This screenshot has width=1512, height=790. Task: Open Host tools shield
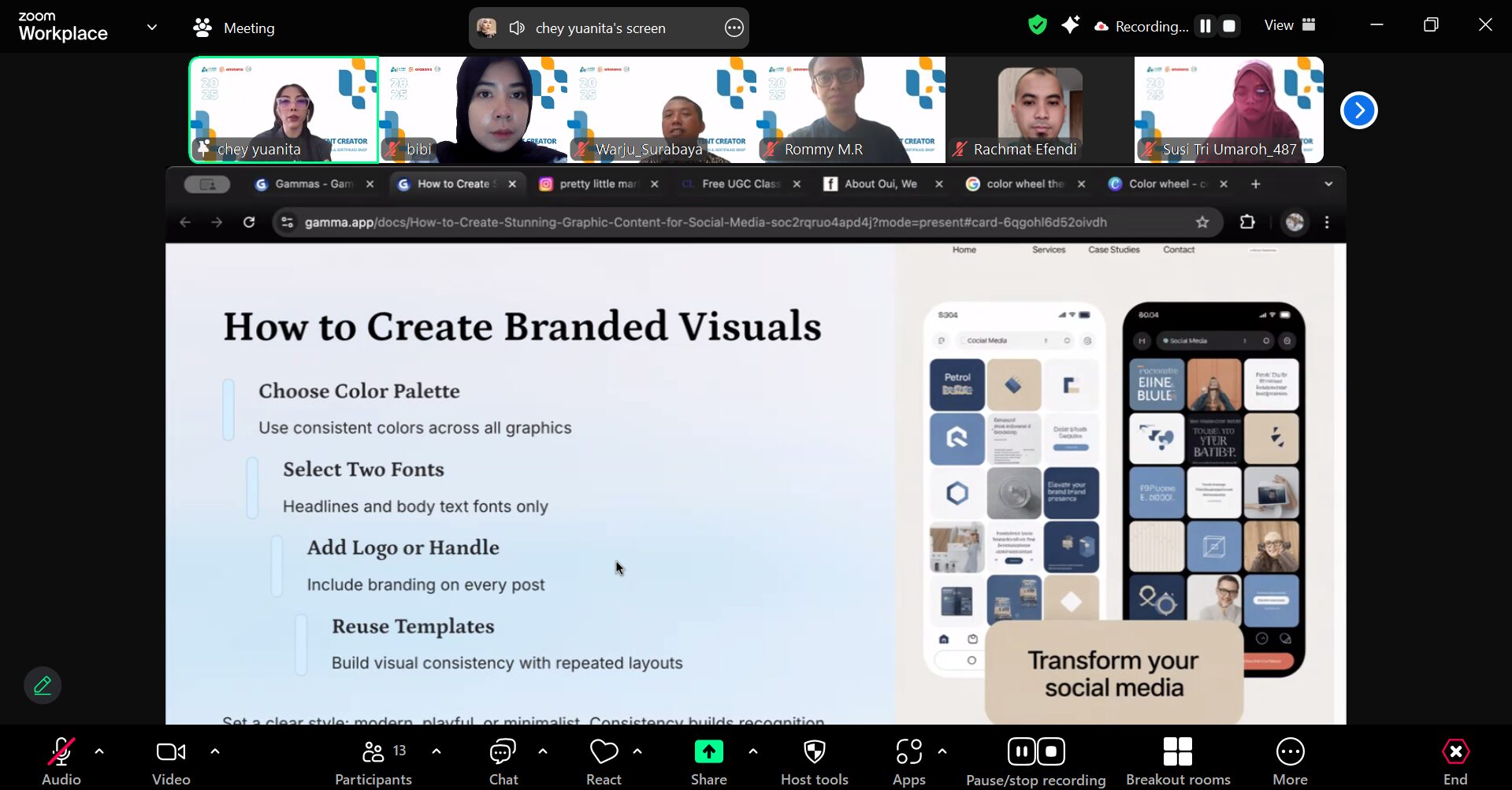click(815, 761)
